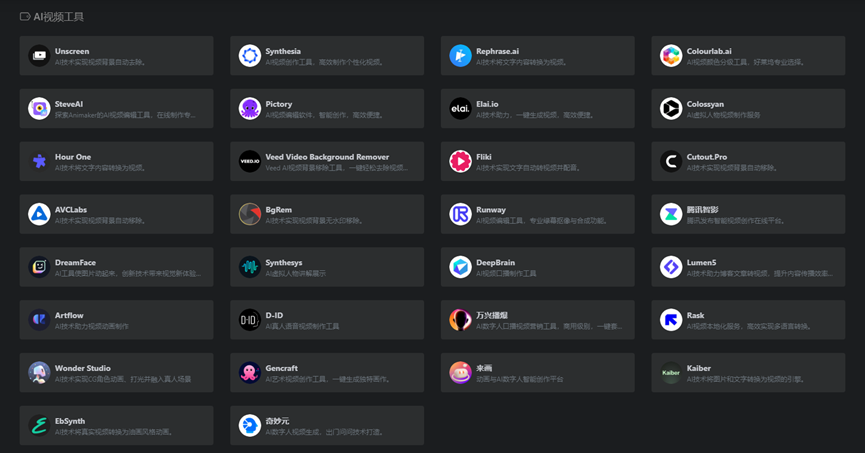The height and width of the screenshot is (453, 865).
Task: Click the VEED.IO logo icon
Action: [x=250, y=161]
